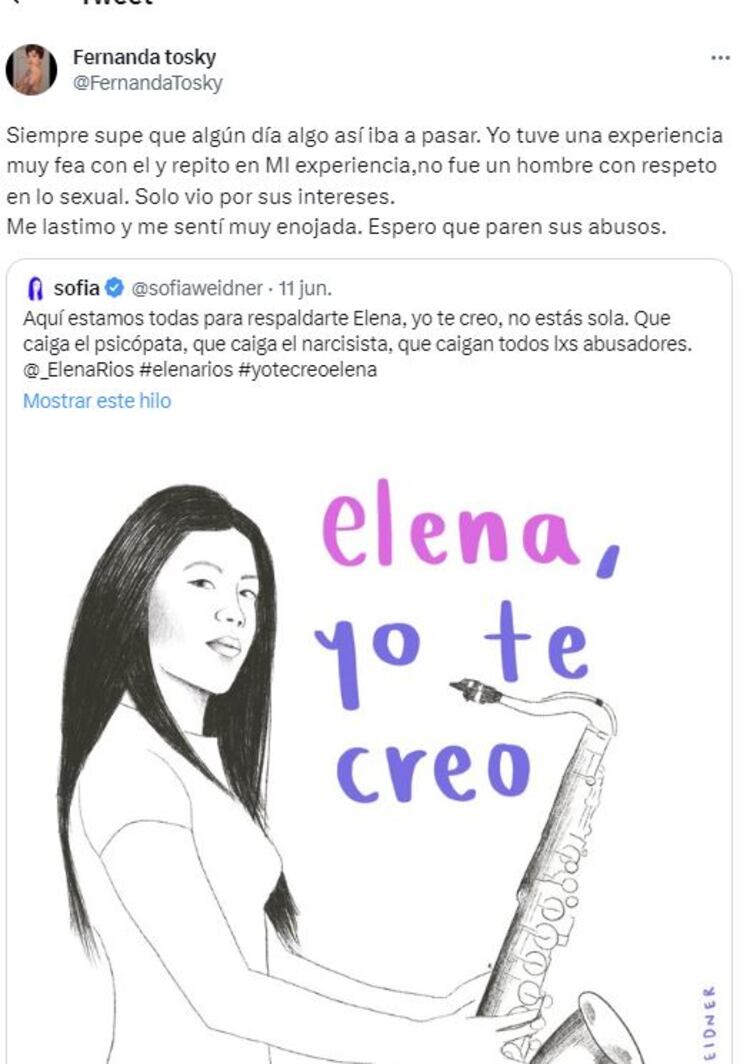Open the @FernandaTosky handle link

pyautogui.click(x=147, y=83)
